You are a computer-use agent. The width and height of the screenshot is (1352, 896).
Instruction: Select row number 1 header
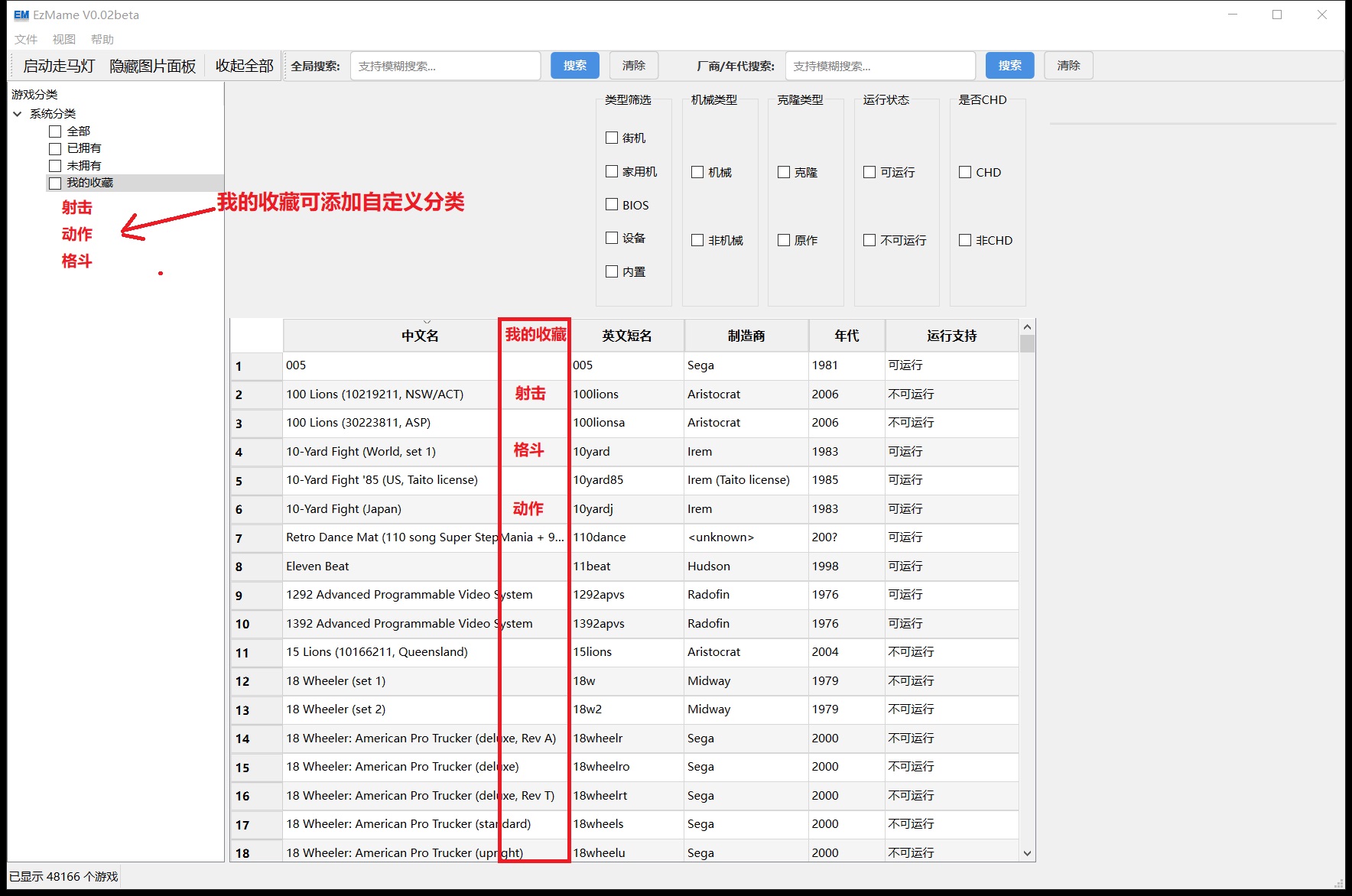(x=256, y=366)
